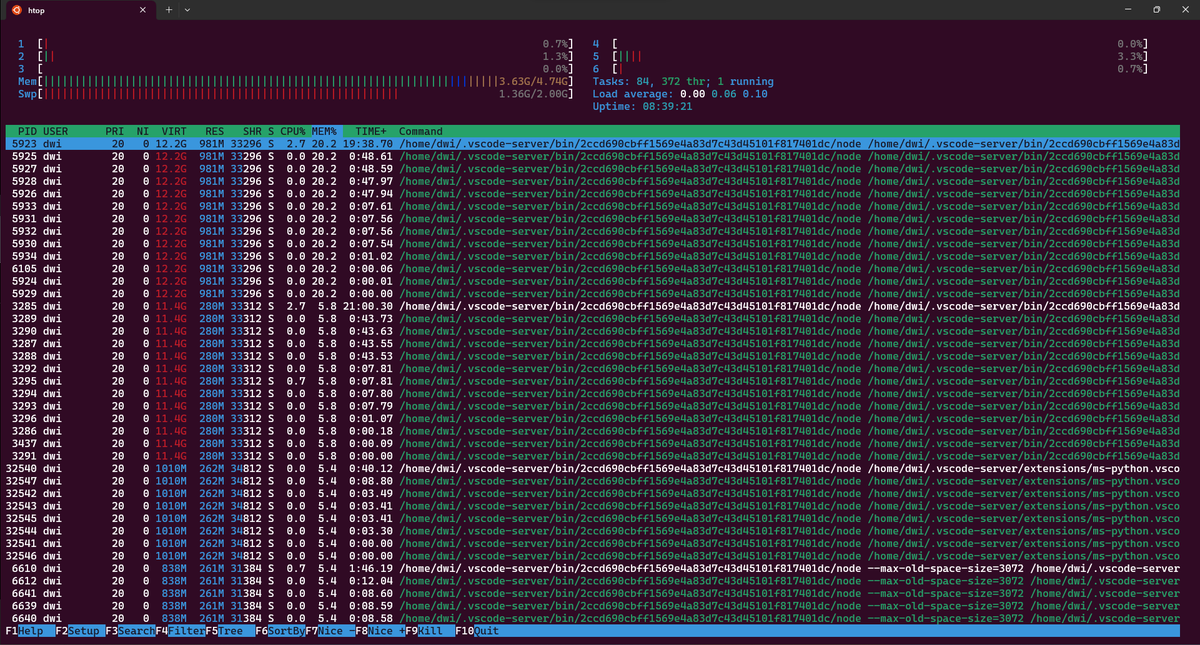Viewport: 1200px width, 645px height.
Task: Select process row with PID 3291
Action: click(x=592, y=455)
